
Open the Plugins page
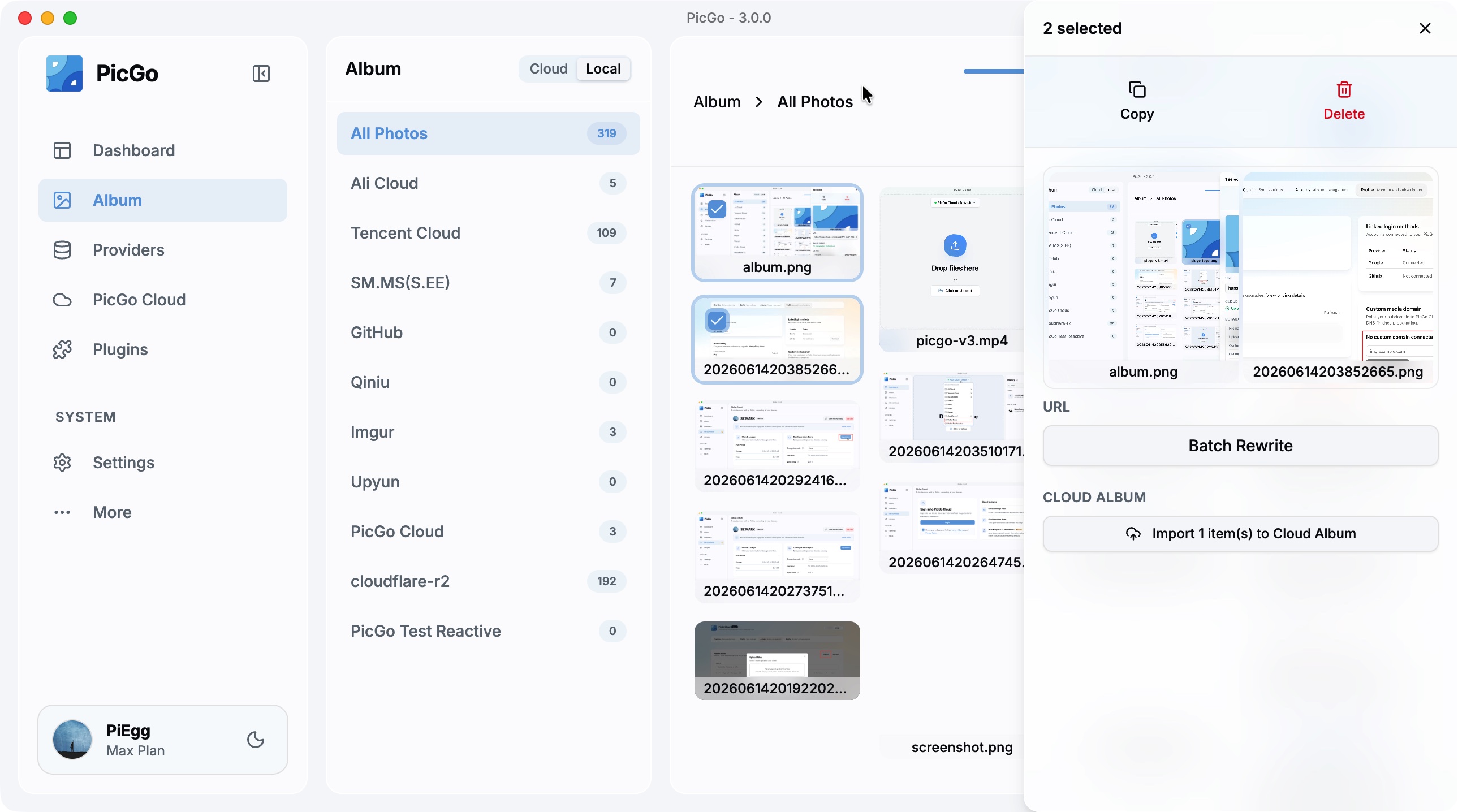point(163,349)
